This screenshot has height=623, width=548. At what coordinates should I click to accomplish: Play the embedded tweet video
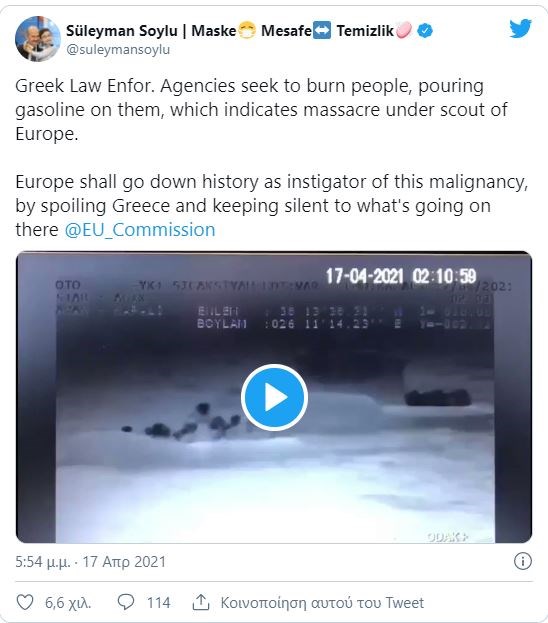coord(274,397)
